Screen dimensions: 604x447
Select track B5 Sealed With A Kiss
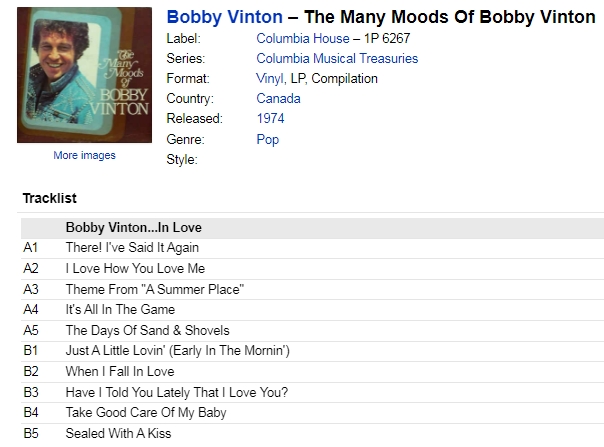(312, 434)
